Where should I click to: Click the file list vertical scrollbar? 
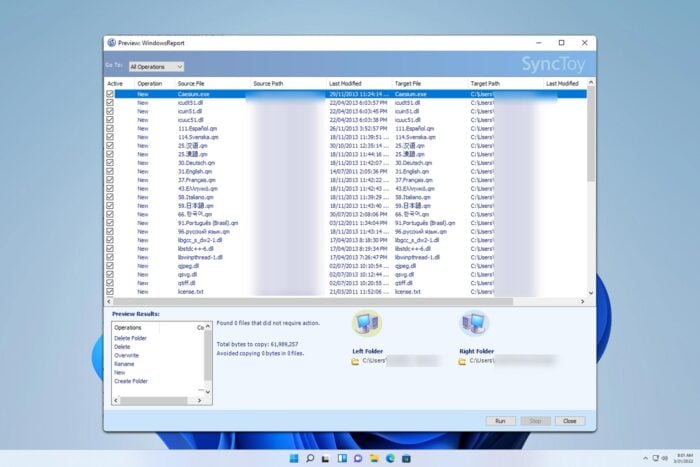[x=590, y=190]
